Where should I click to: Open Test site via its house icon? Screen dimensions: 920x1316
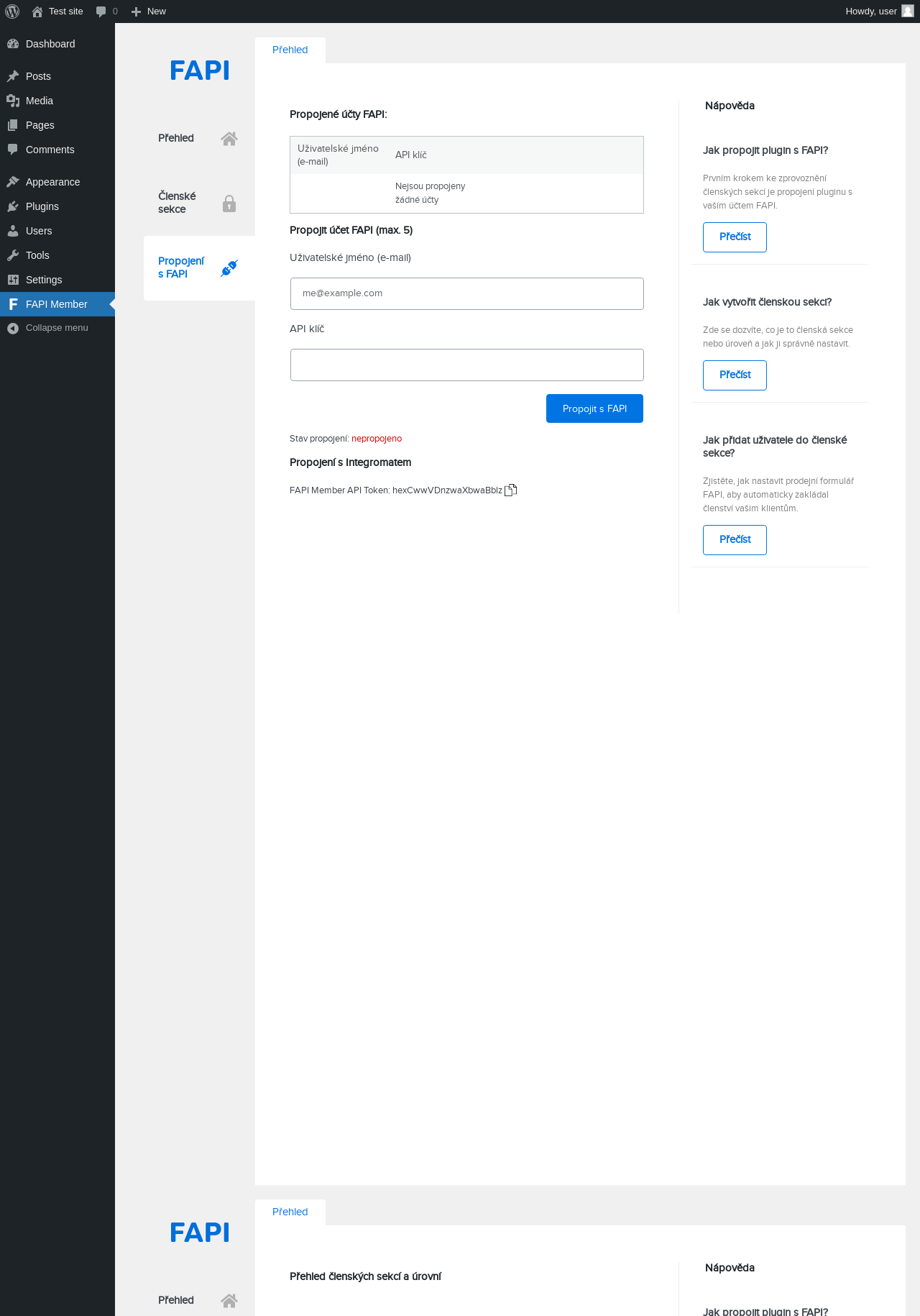(37, 12)
